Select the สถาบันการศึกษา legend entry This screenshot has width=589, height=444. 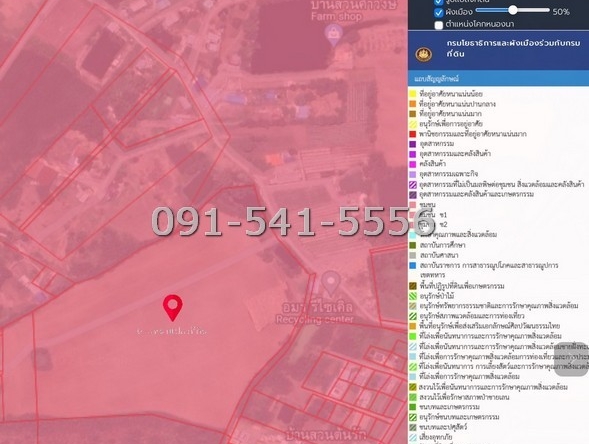(x=443, y=245)
